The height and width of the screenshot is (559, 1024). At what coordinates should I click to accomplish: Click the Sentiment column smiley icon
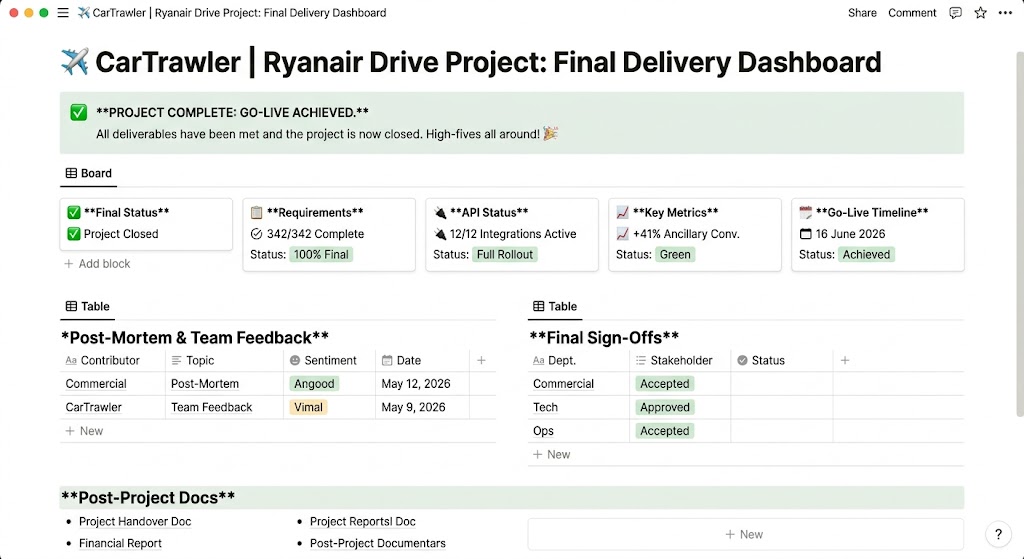pos(295,360)
